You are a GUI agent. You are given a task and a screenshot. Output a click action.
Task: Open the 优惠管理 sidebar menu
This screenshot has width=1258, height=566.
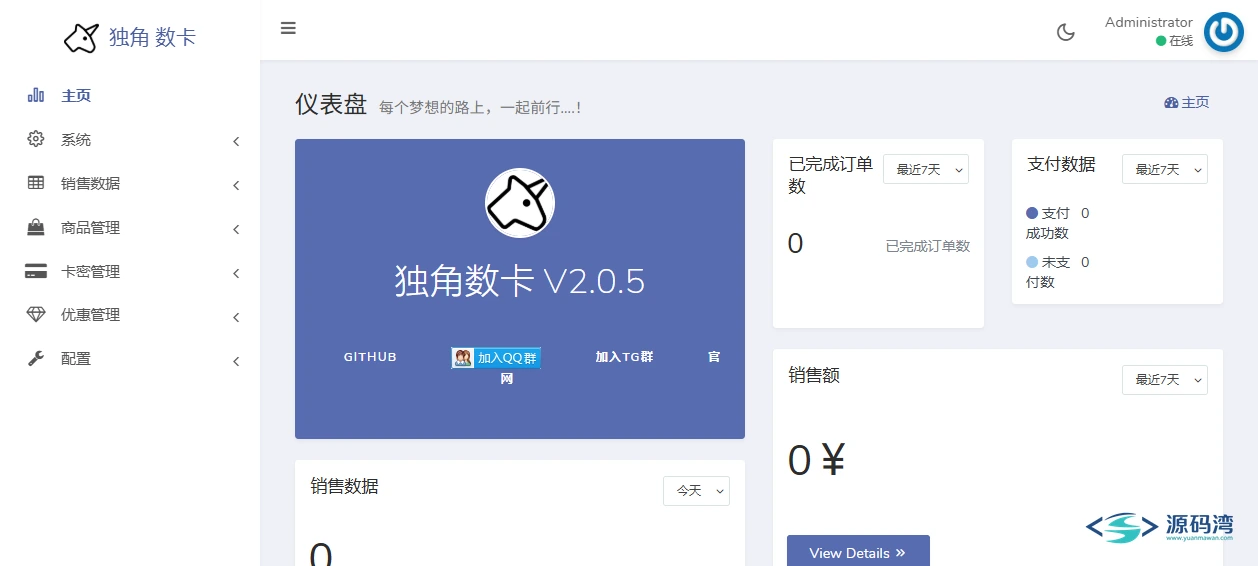tap(130, 314)
